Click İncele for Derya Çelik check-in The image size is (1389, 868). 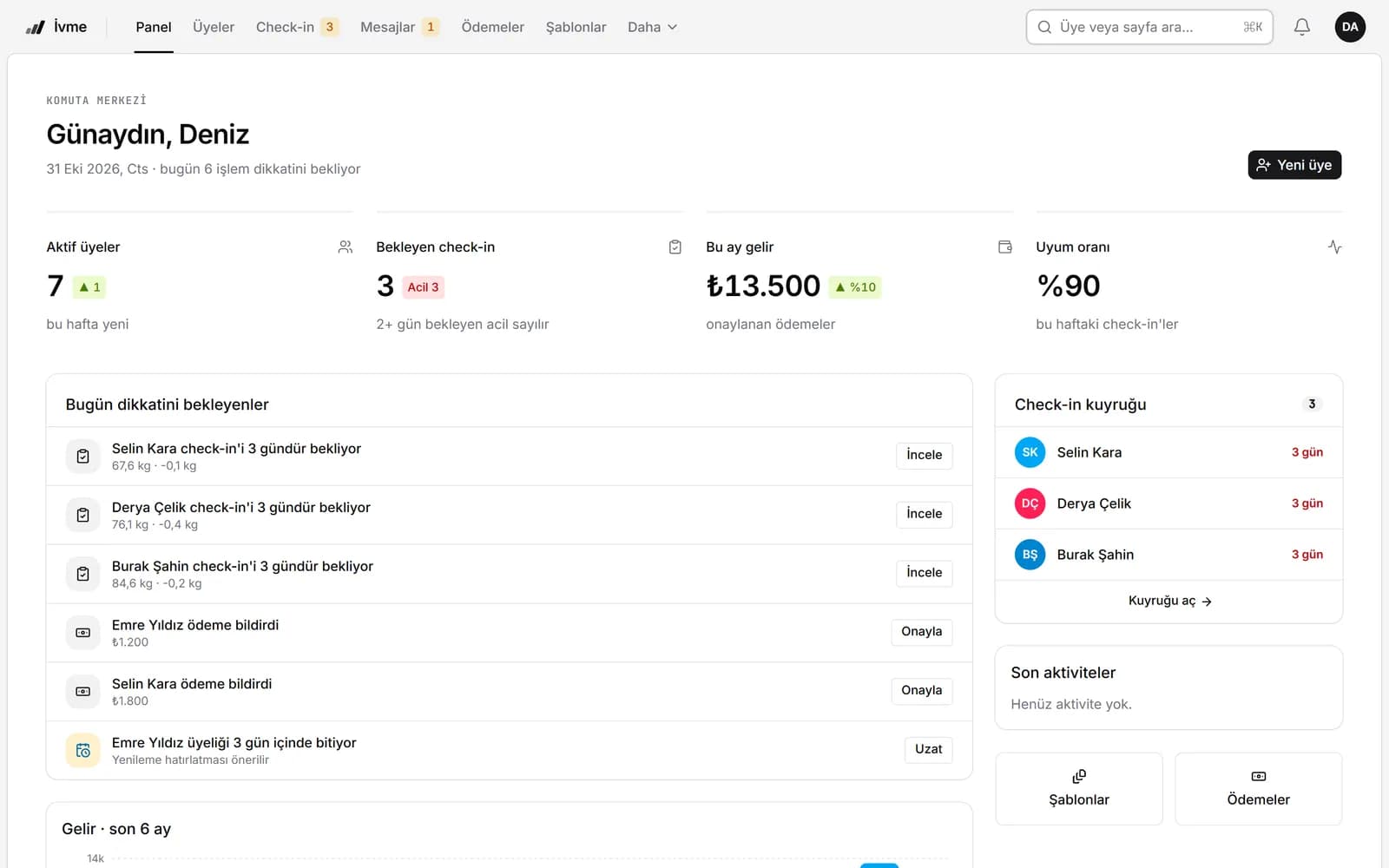924,515
